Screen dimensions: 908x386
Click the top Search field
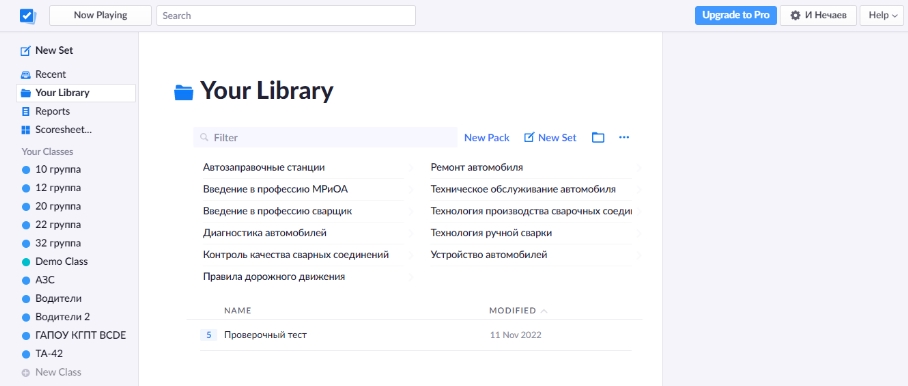[x=286, y=16]
